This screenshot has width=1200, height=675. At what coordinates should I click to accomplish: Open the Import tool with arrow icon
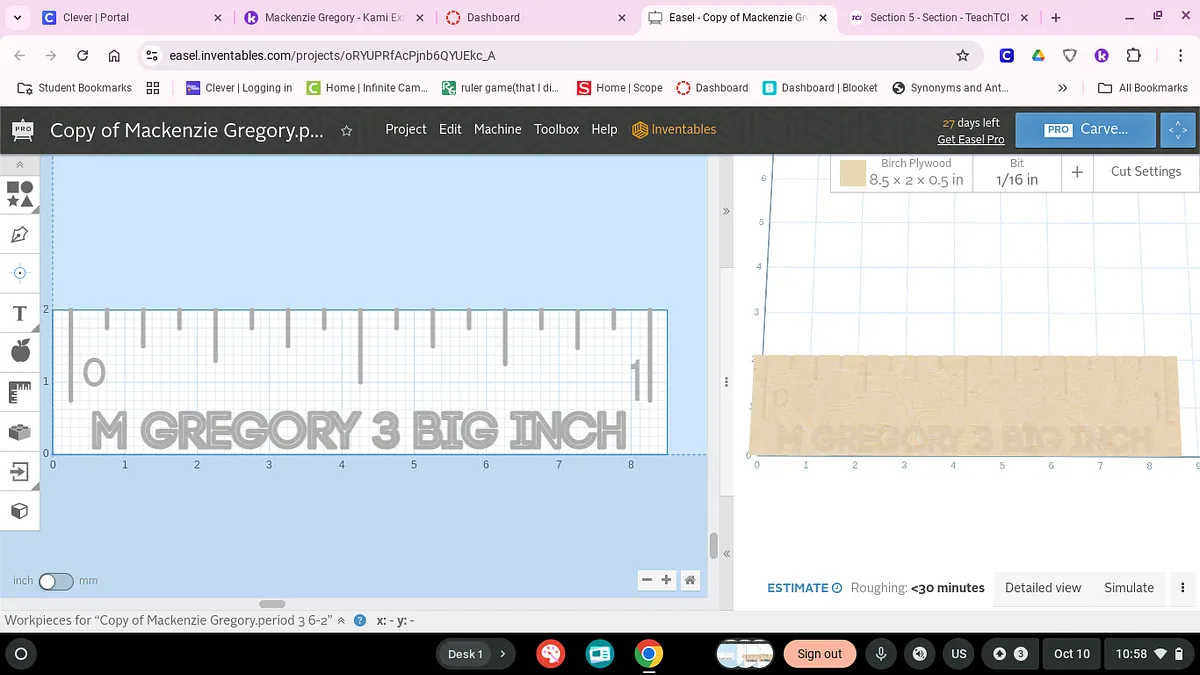20,471
